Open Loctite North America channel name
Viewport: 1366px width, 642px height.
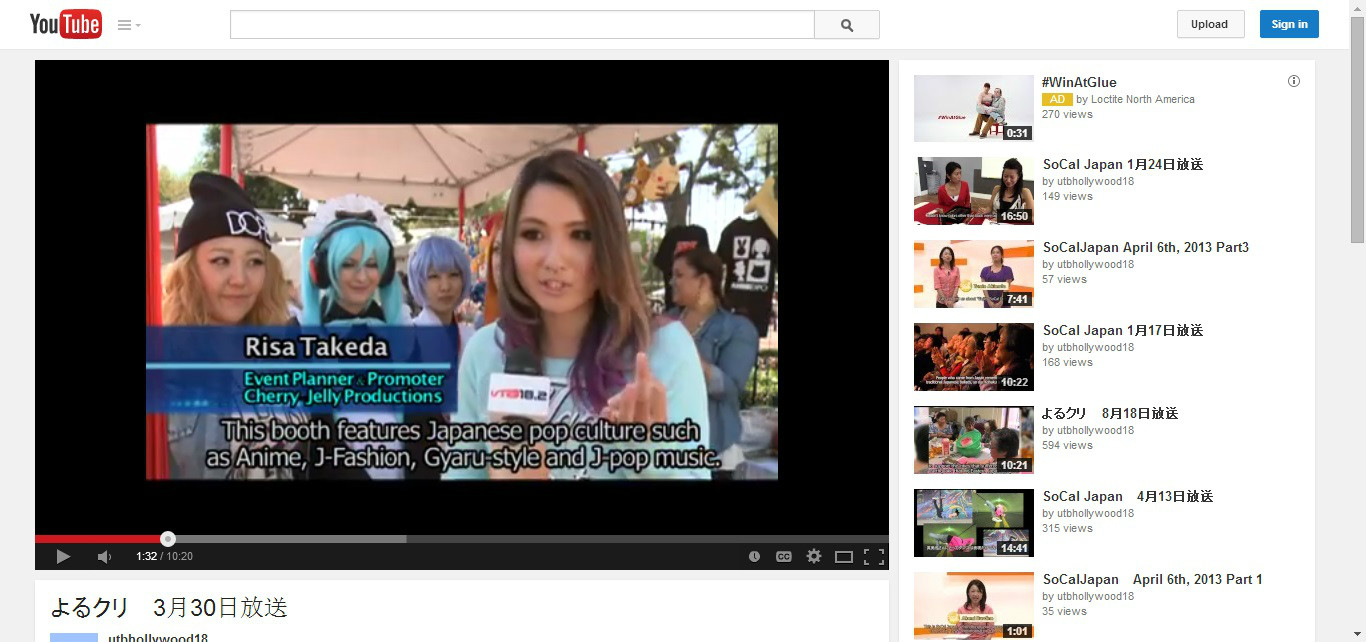point(1142,99)
